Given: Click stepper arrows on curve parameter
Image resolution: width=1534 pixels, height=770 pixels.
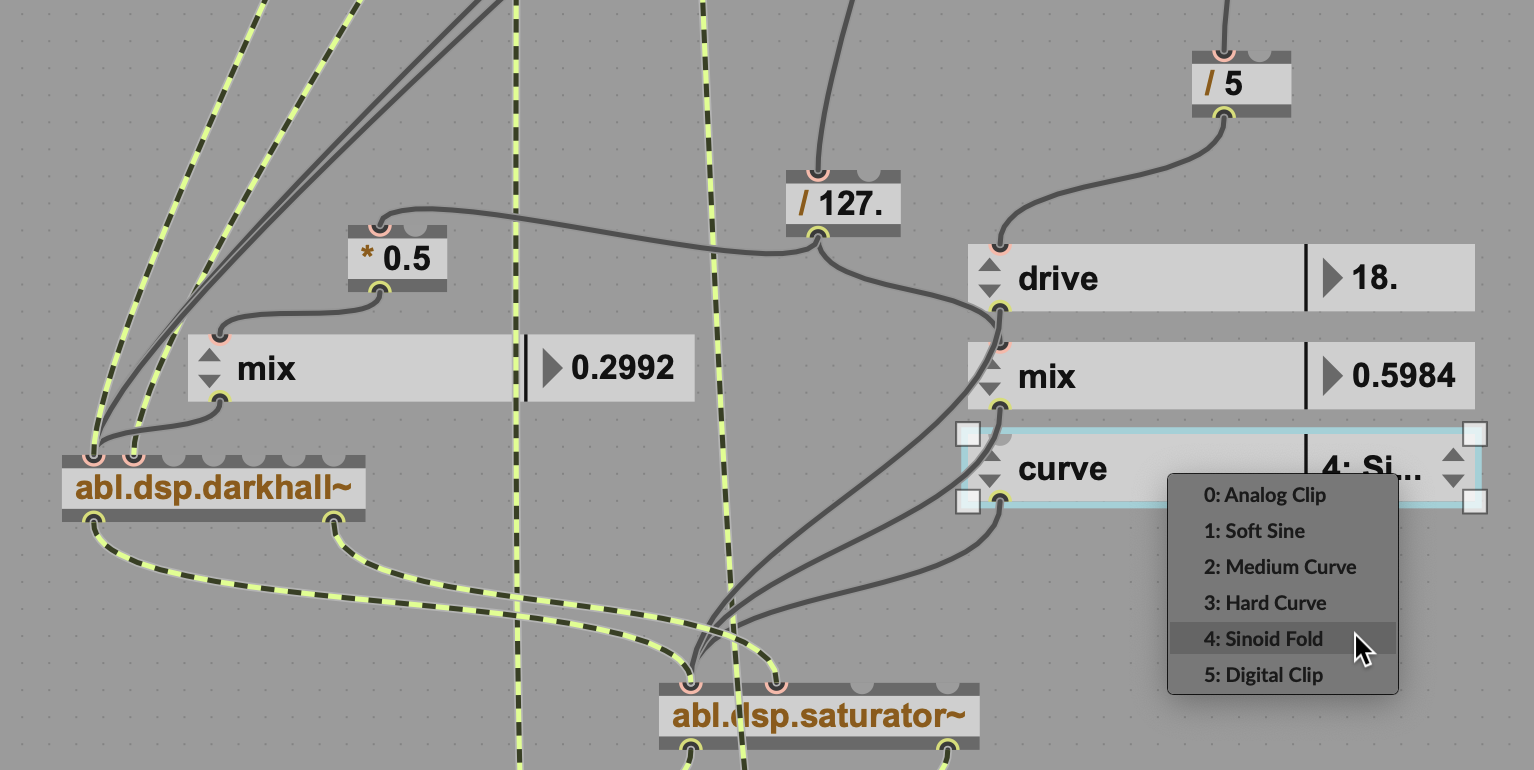Looking at the screenshot, I should (x=989, y=468).
